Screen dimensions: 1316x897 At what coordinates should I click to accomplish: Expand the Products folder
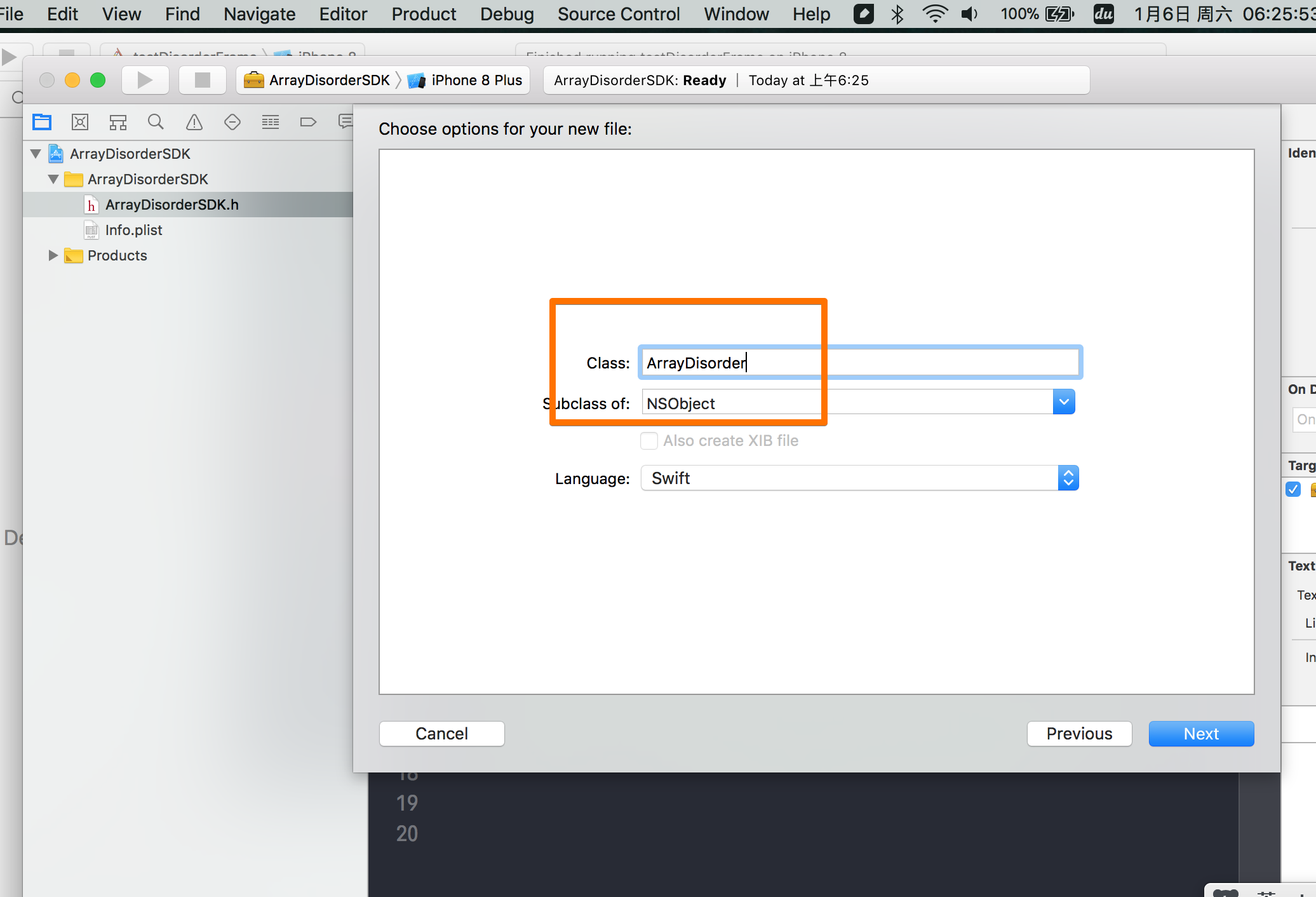point(53,255)
